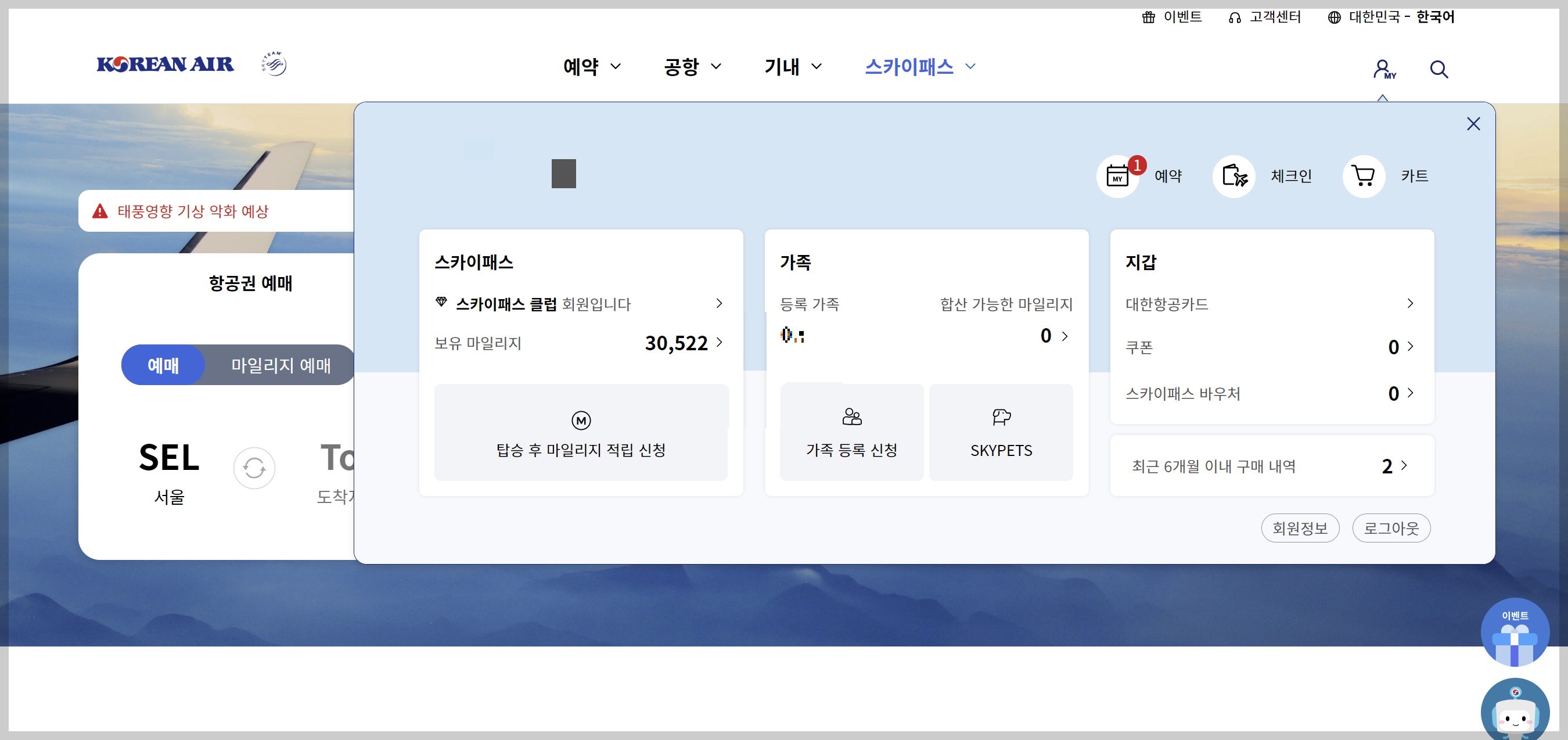This screenshot has width=1568, height=740.
Task: Click the SkyTeam logo icon
Action: [x=274, y=64]
